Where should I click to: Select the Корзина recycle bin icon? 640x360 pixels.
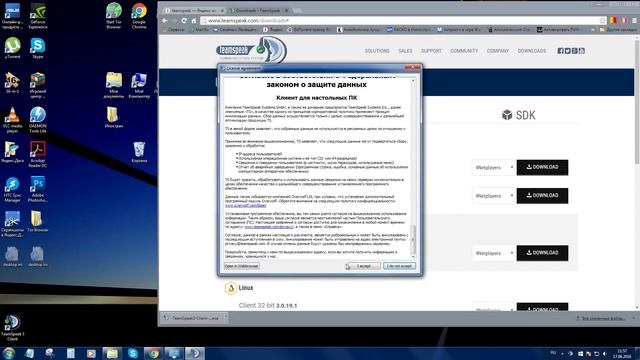coord(139,152)
